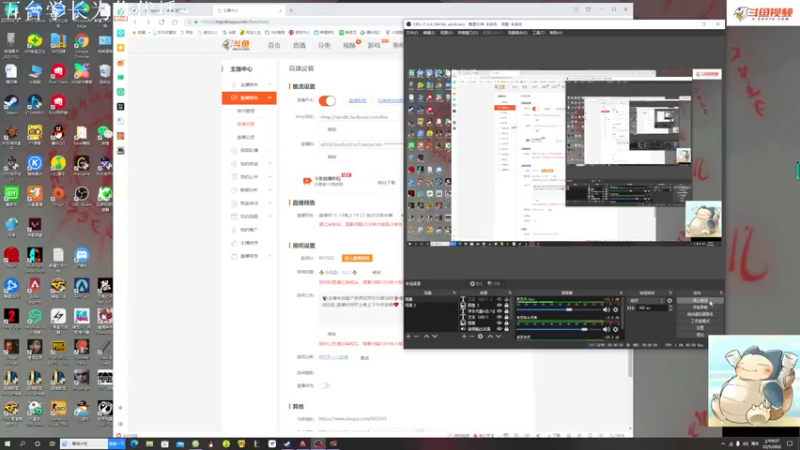Open the Google Chrome desktop shortcut
This screenshot has width=800, height=450.
[x=81, y=43]
